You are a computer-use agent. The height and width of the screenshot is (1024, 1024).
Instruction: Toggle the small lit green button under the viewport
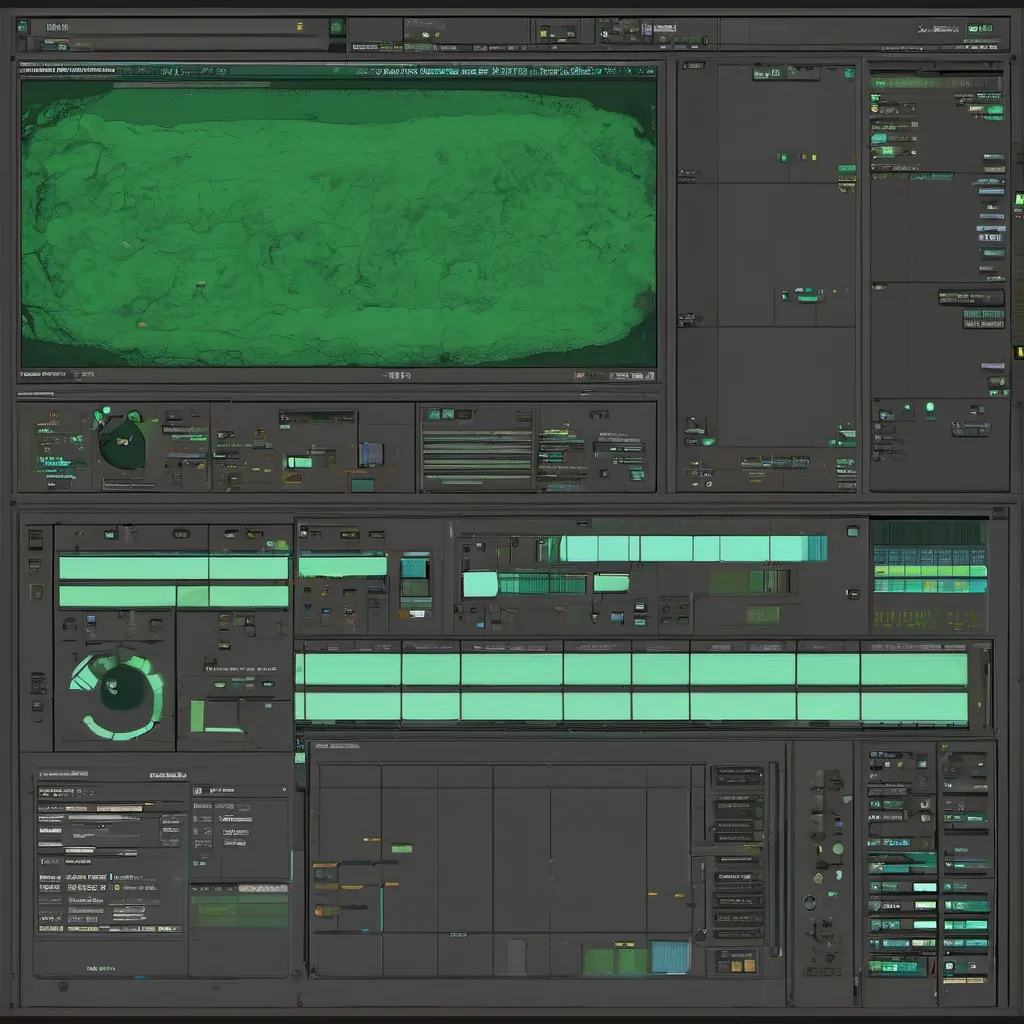(x=298, y=462)
